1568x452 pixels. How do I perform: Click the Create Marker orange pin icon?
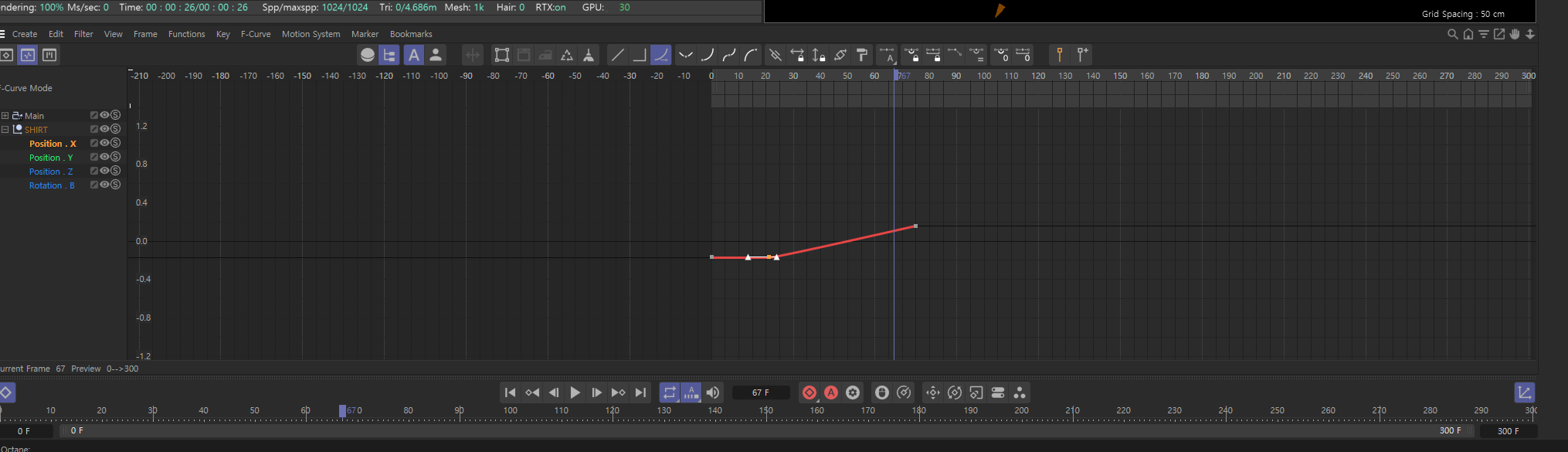[x=1060, y=55]
